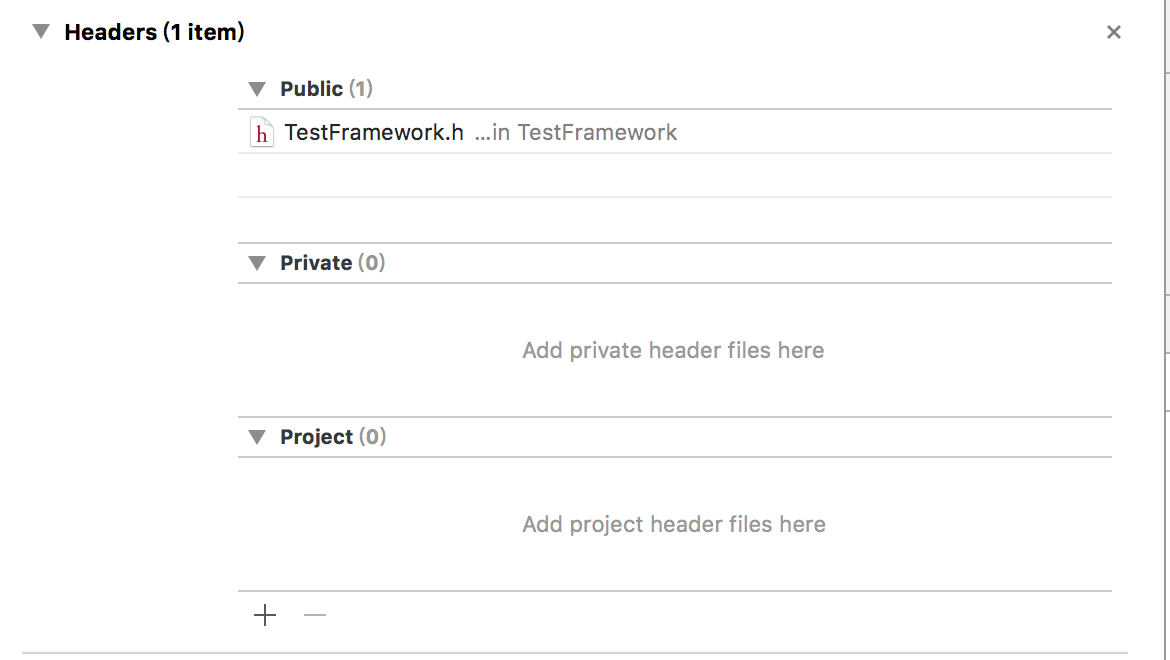Click 'Add private header files here' placeholder
1170x660 pixels.
(x=673, y=350)
